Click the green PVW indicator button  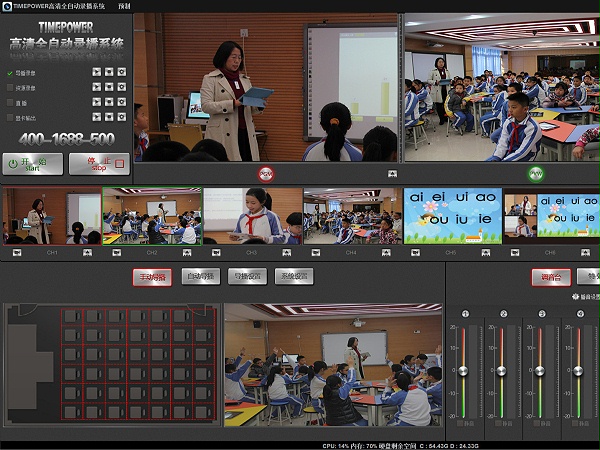(536, 174)
